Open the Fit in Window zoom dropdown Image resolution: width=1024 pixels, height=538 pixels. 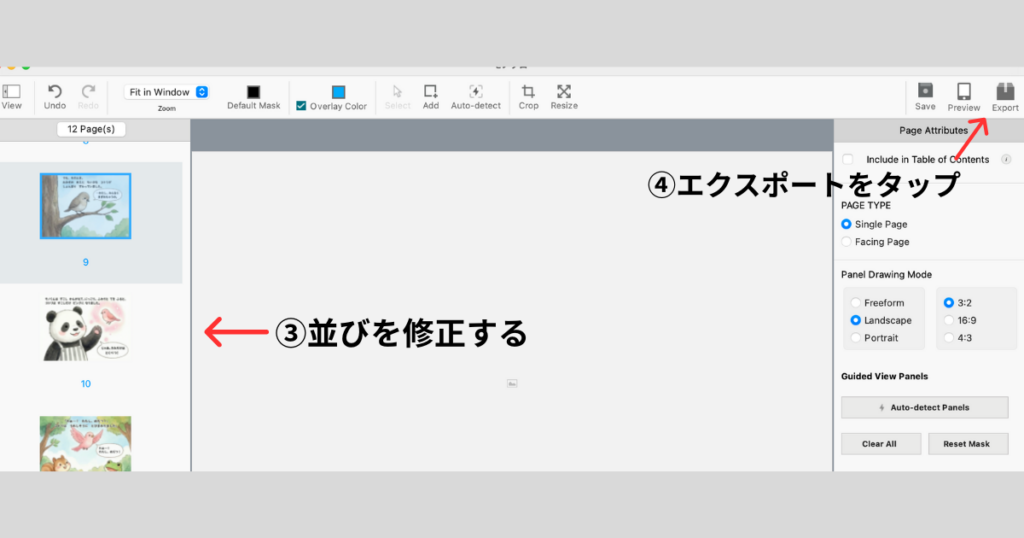166,92
